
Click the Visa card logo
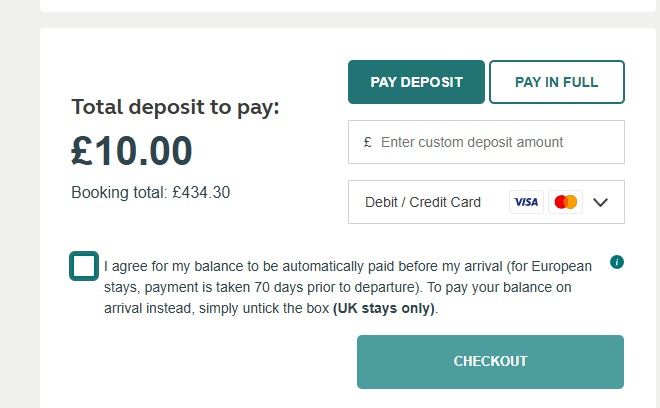pyautogui.click(x=526, y=202)
